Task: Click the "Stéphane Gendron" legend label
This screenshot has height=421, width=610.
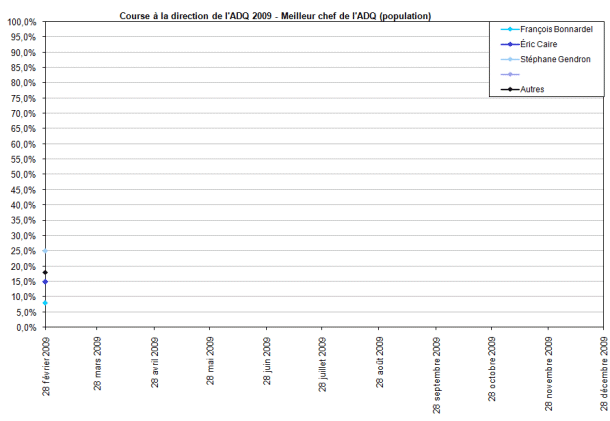Action: coord(554,59)
